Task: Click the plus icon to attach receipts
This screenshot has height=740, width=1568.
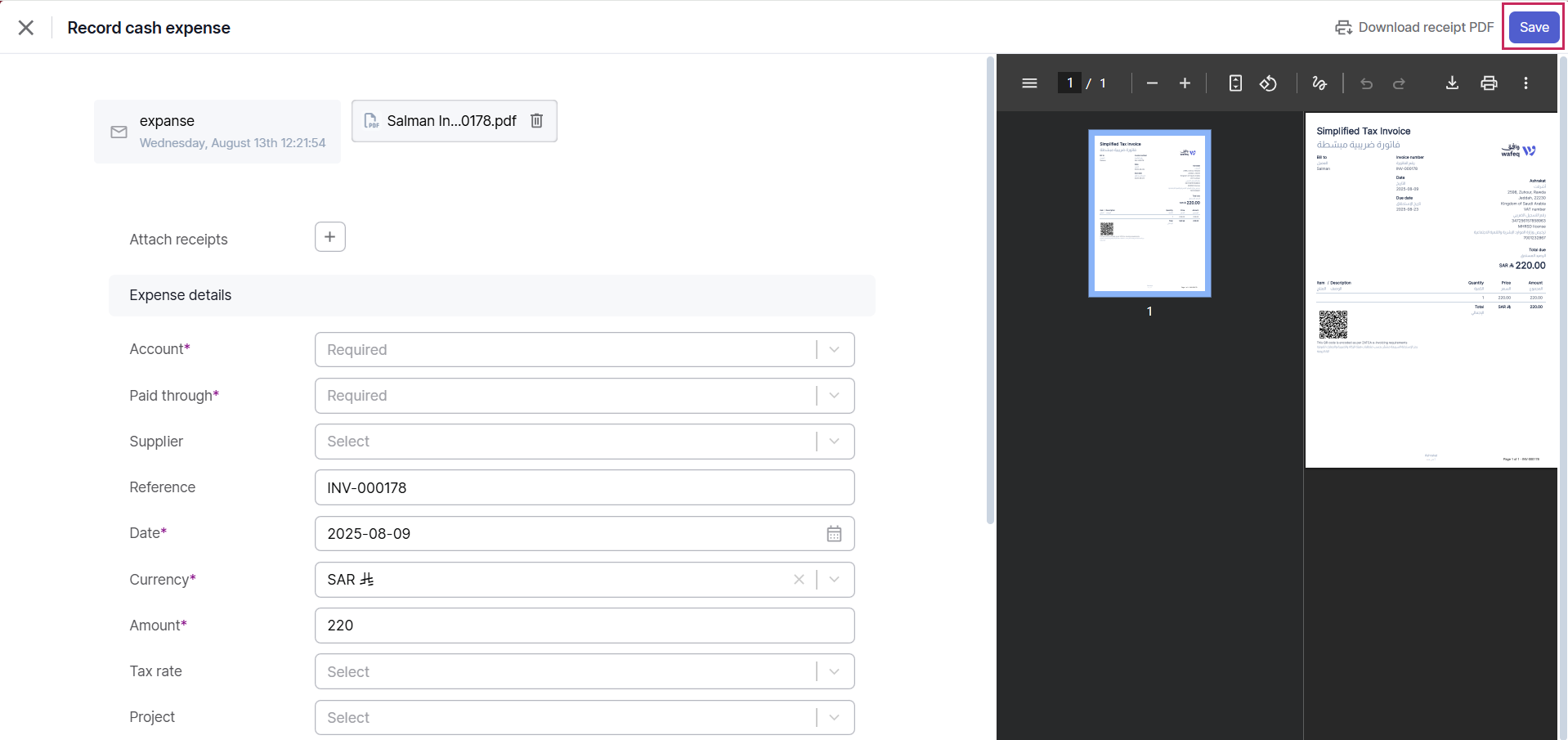Action: [x=329, y=237]
